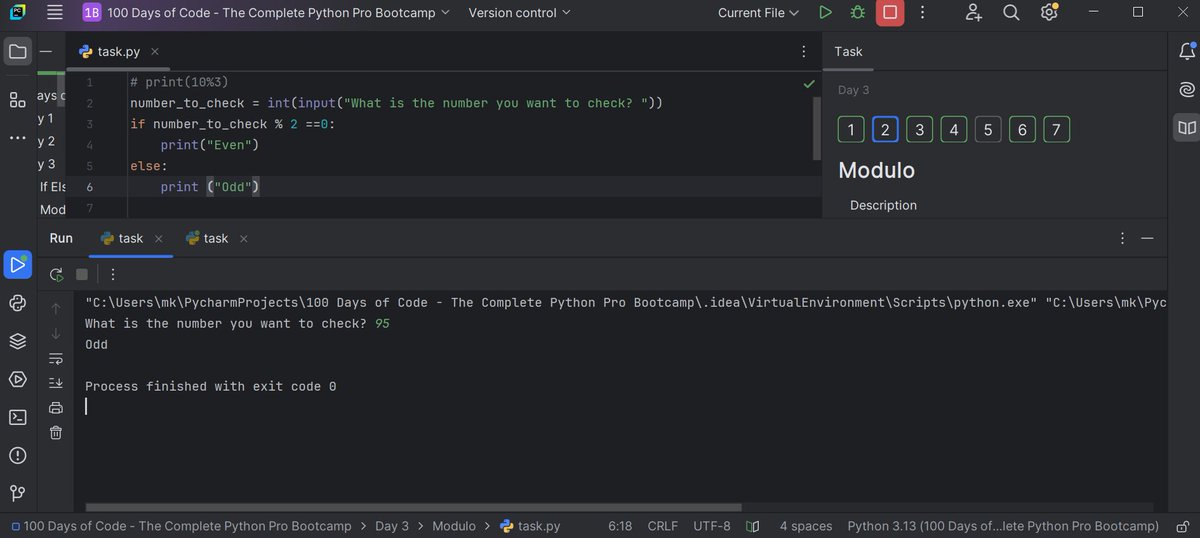Image resolution: width=1200 pixels, height=538 pixels.
Task: Open line separator CRLF selector
Action: click(x=663, y=526)
